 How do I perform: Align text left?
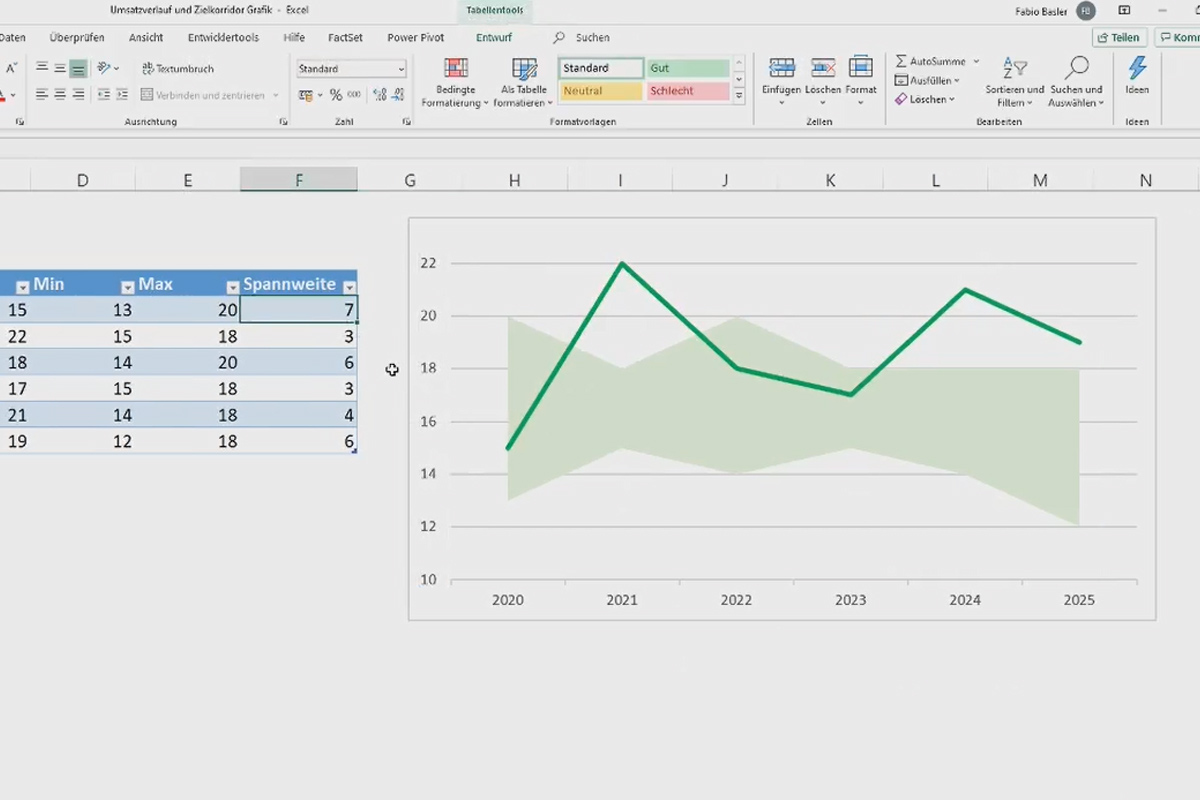(x=42, y=95)
